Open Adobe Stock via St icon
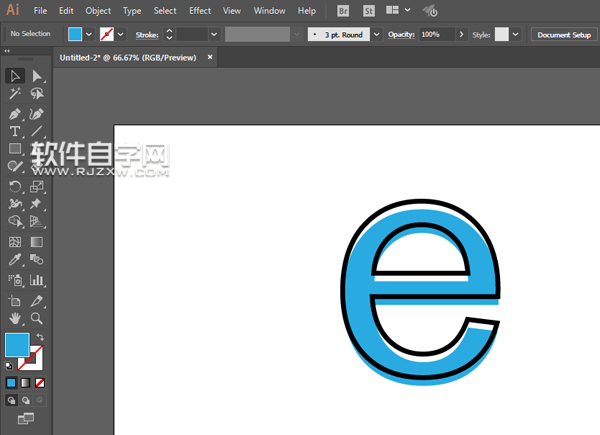The image size is (600, 435). tap(368, 11)
